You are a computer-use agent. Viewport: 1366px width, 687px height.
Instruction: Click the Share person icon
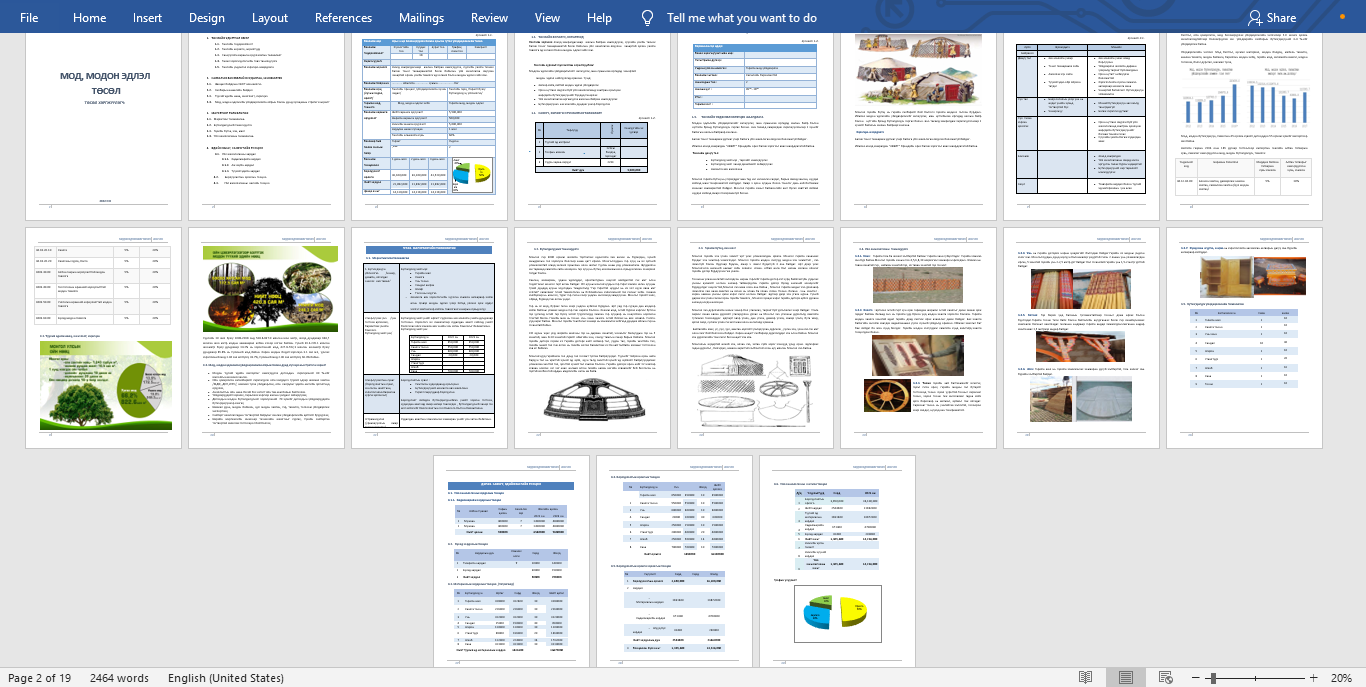pos(1255,18)
